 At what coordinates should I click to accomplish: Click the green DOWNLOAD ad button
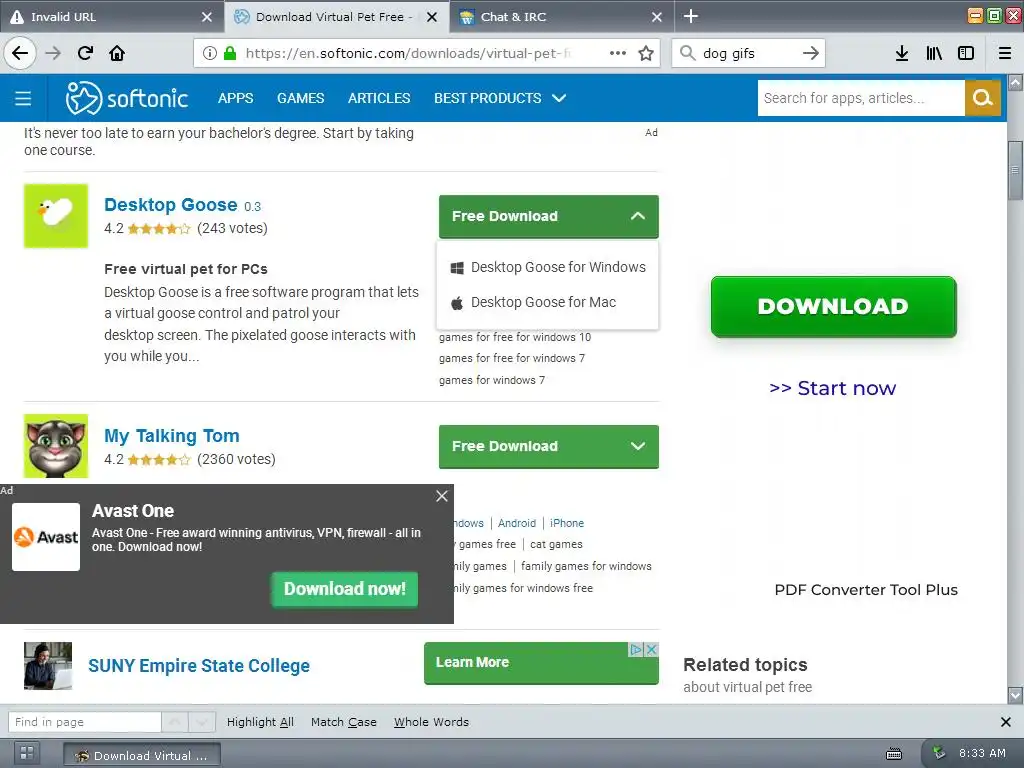(x=833, y=306)
